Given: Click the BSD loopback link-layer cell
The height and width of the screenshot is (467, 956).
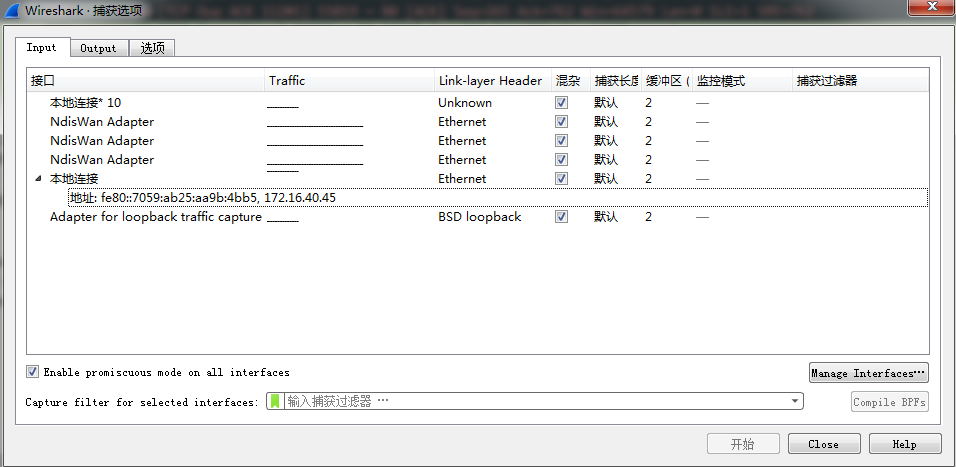Looking at the screenshot, I should (479, 216).
